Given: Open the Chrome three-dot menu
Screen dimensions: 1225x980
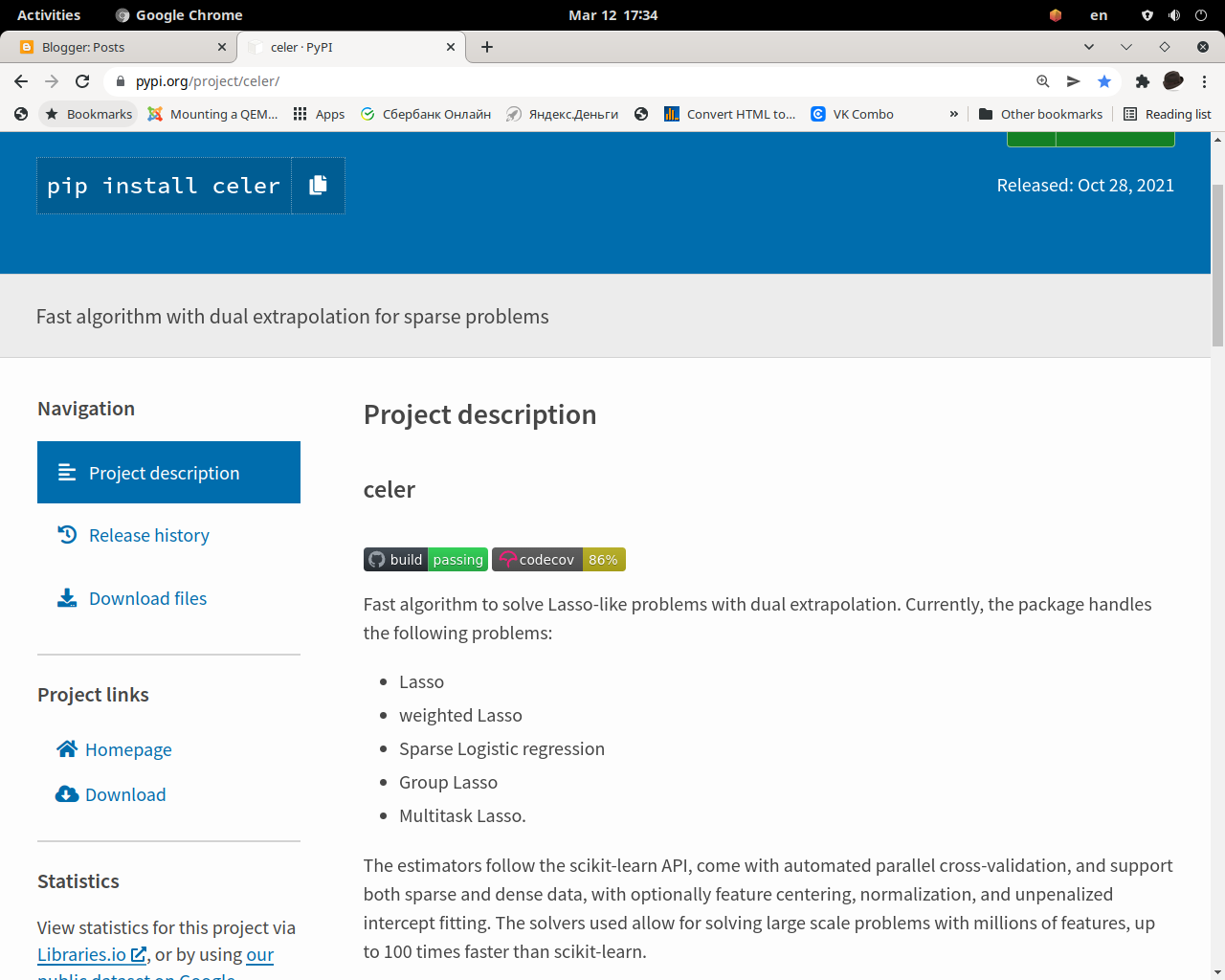Looking at the screenshot, I should (x=1204, y=81).
